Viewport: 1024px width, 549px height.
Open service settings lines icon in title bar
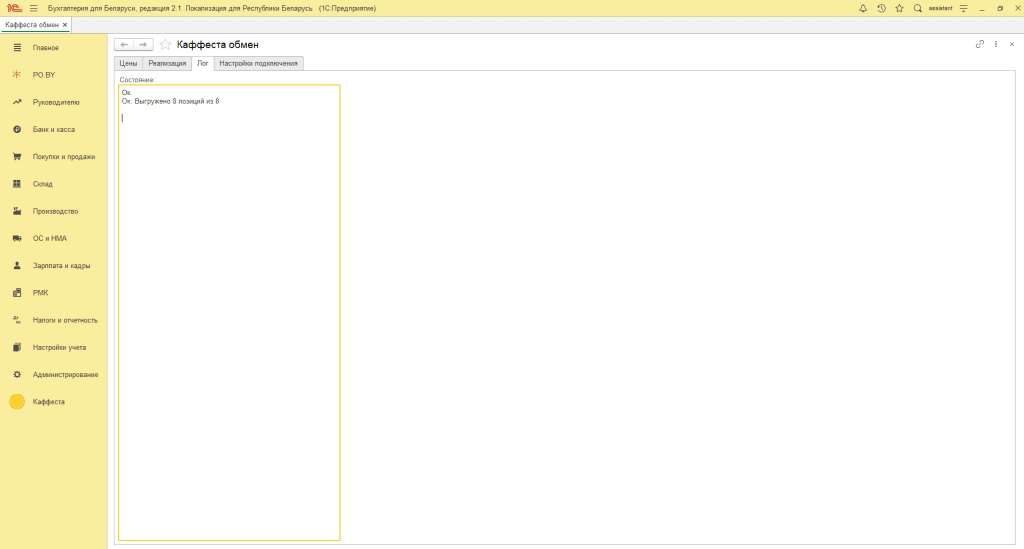(964, 8)
